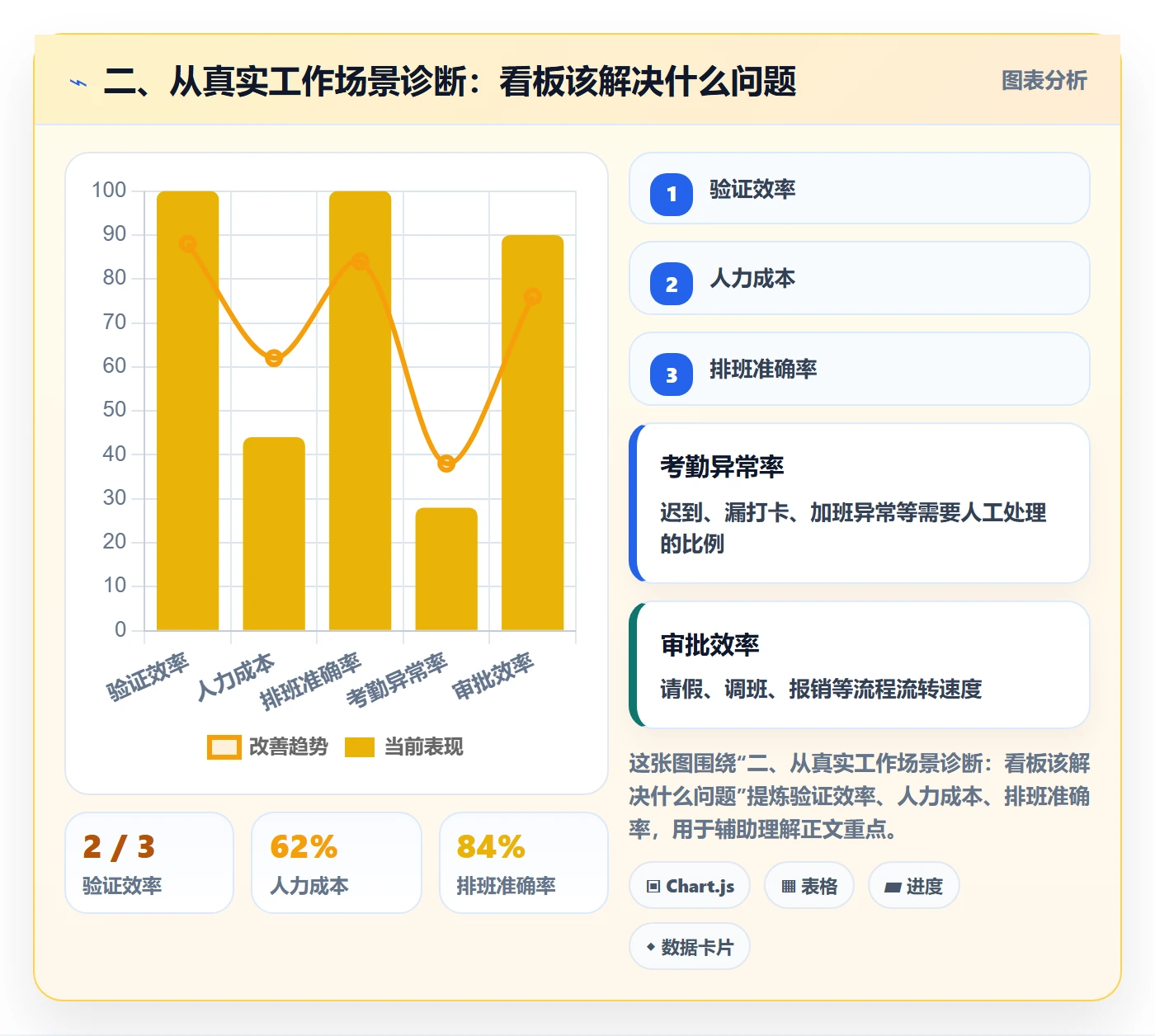Click the 排班准确率 x-axis label
The width and height of the screenshot is (1155, 1036).
311,681
